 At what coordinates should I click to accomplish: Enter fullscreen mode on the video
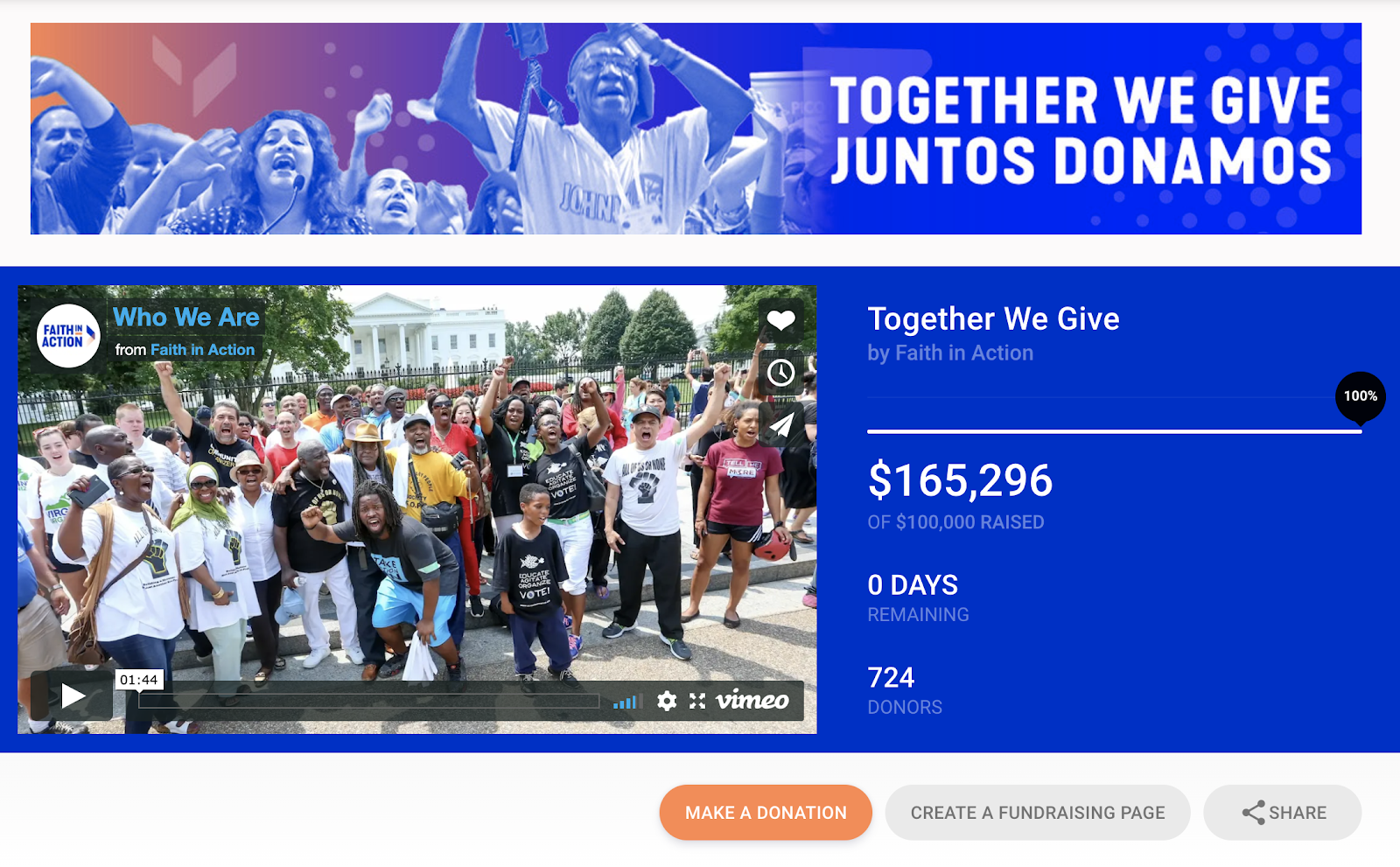(697, 701)
